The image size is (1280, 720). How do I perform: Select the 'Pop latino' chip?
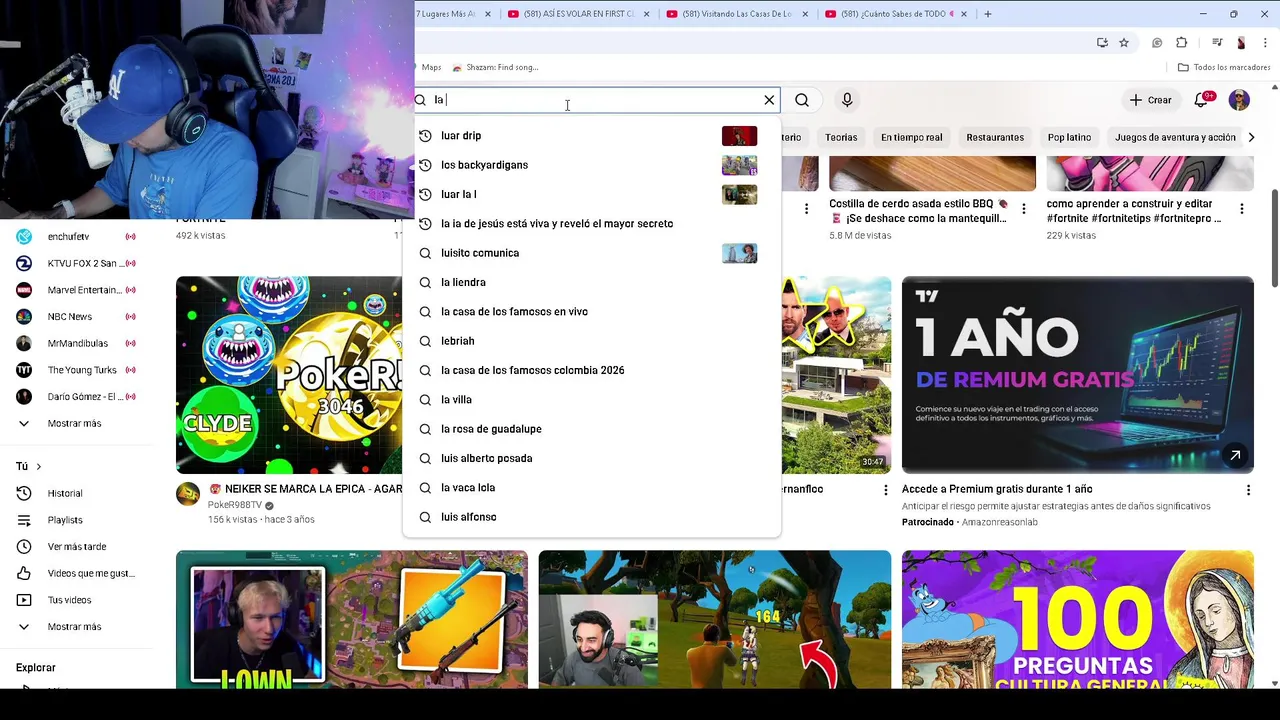click(x=1069, y=137)
